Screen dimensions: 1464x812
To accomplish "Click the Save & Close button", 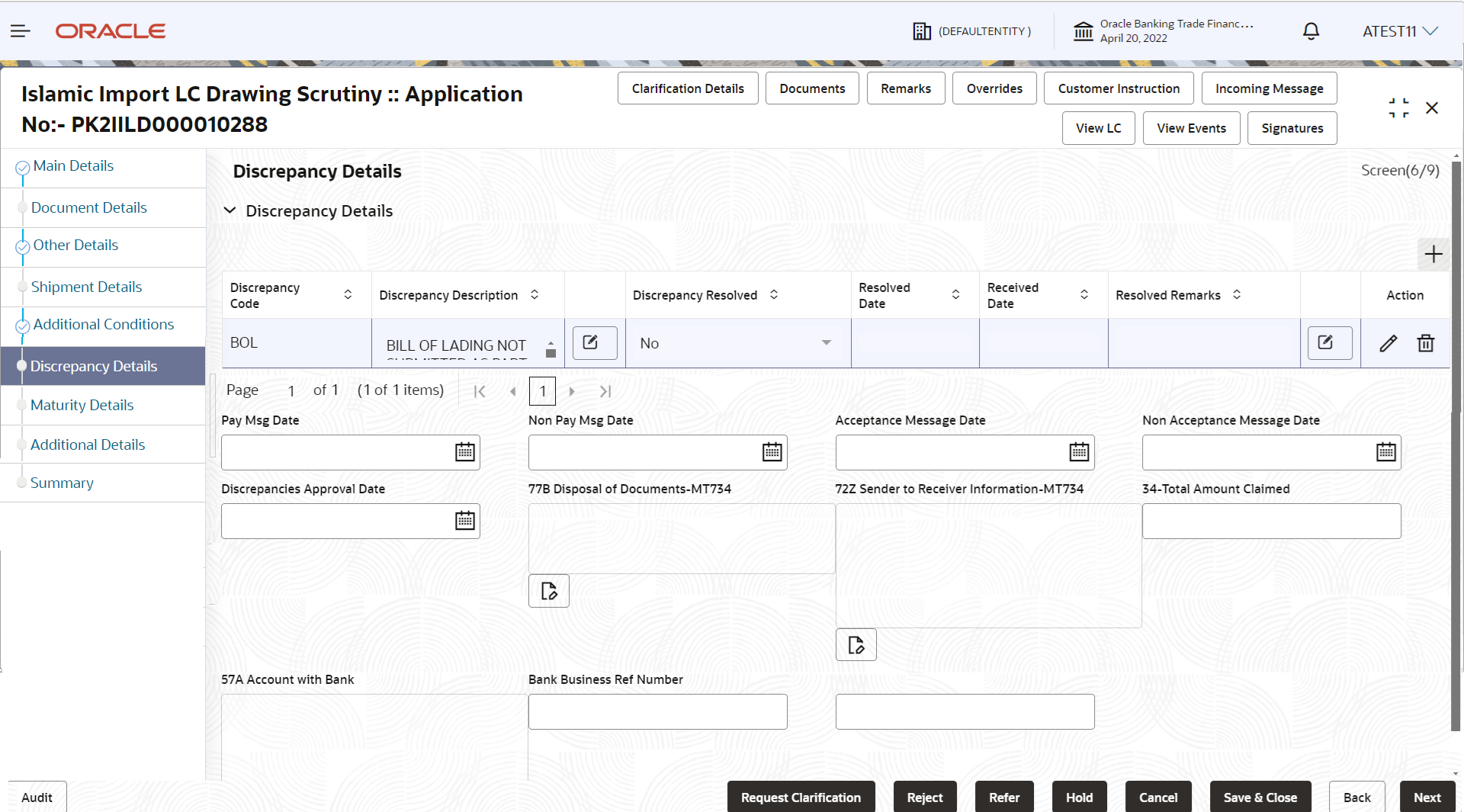I will click(1260, 798).
